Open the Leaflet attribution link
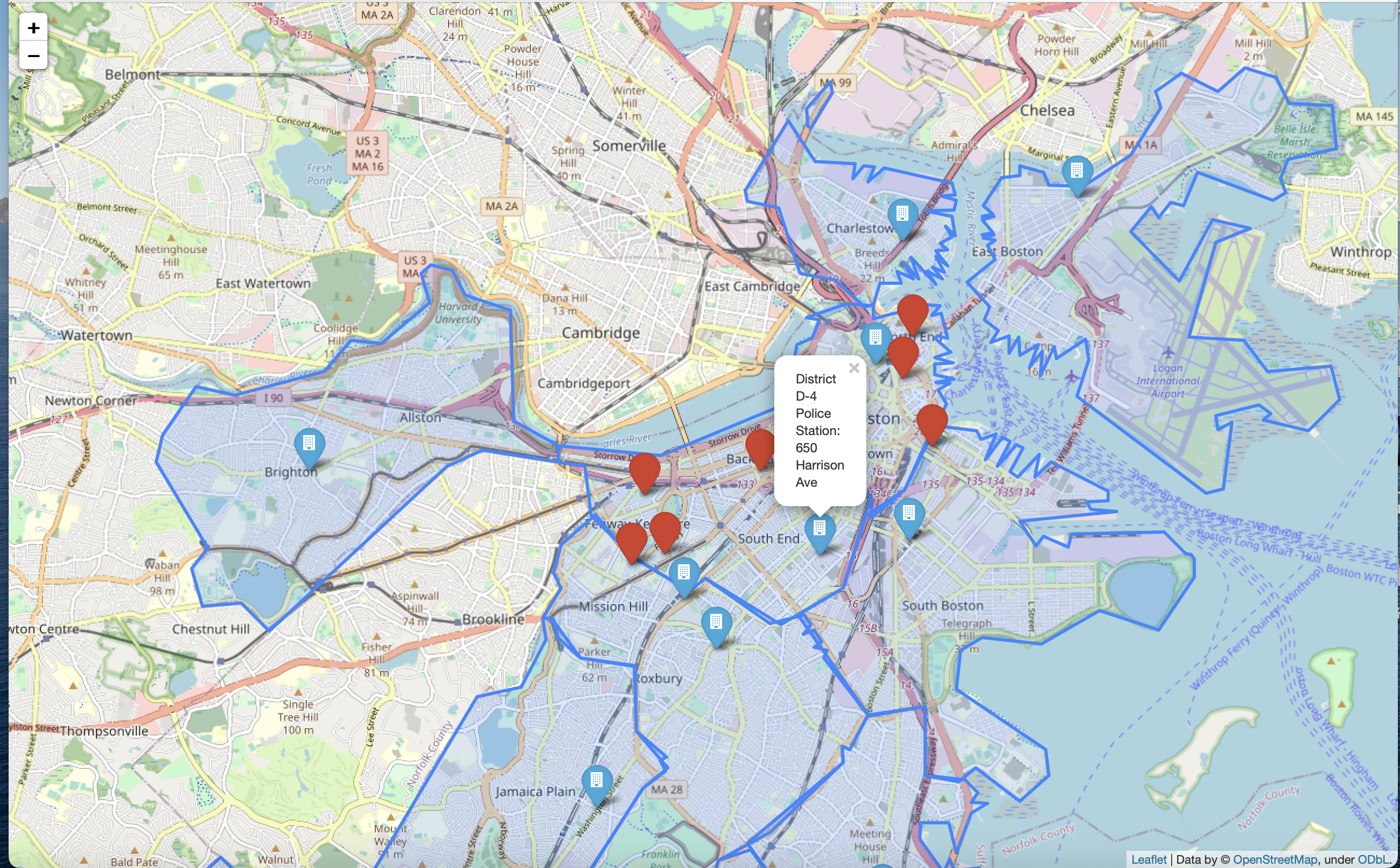The height and width of the screenshot is (868, 1400). 1149,859
